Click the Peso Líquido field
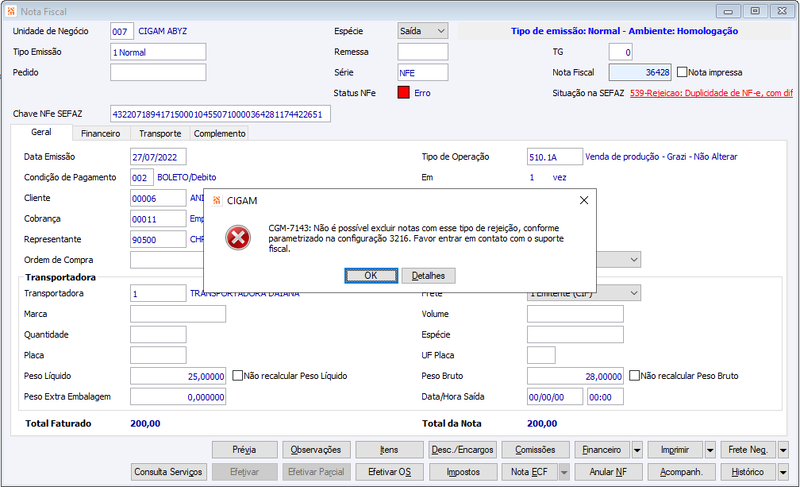800x487 pixels. point(178,376)
